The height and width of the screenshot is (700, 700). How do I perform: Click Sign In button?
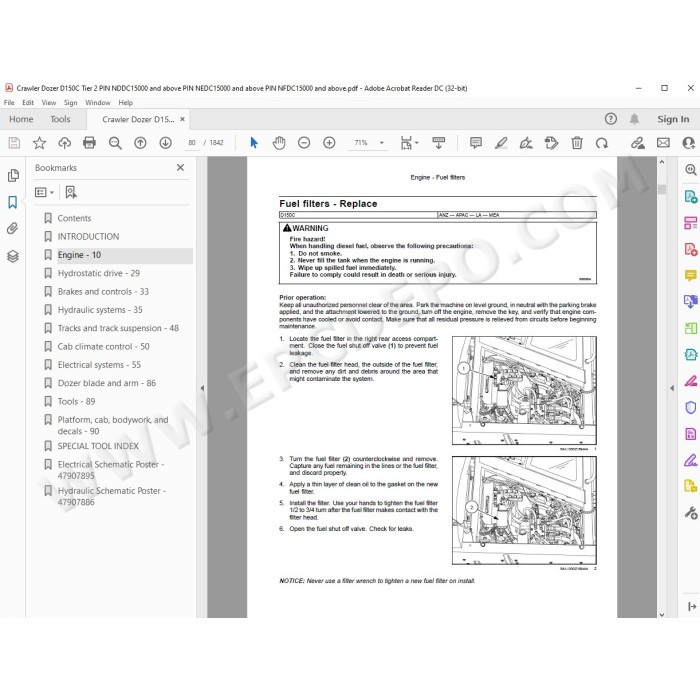[673, 119]
